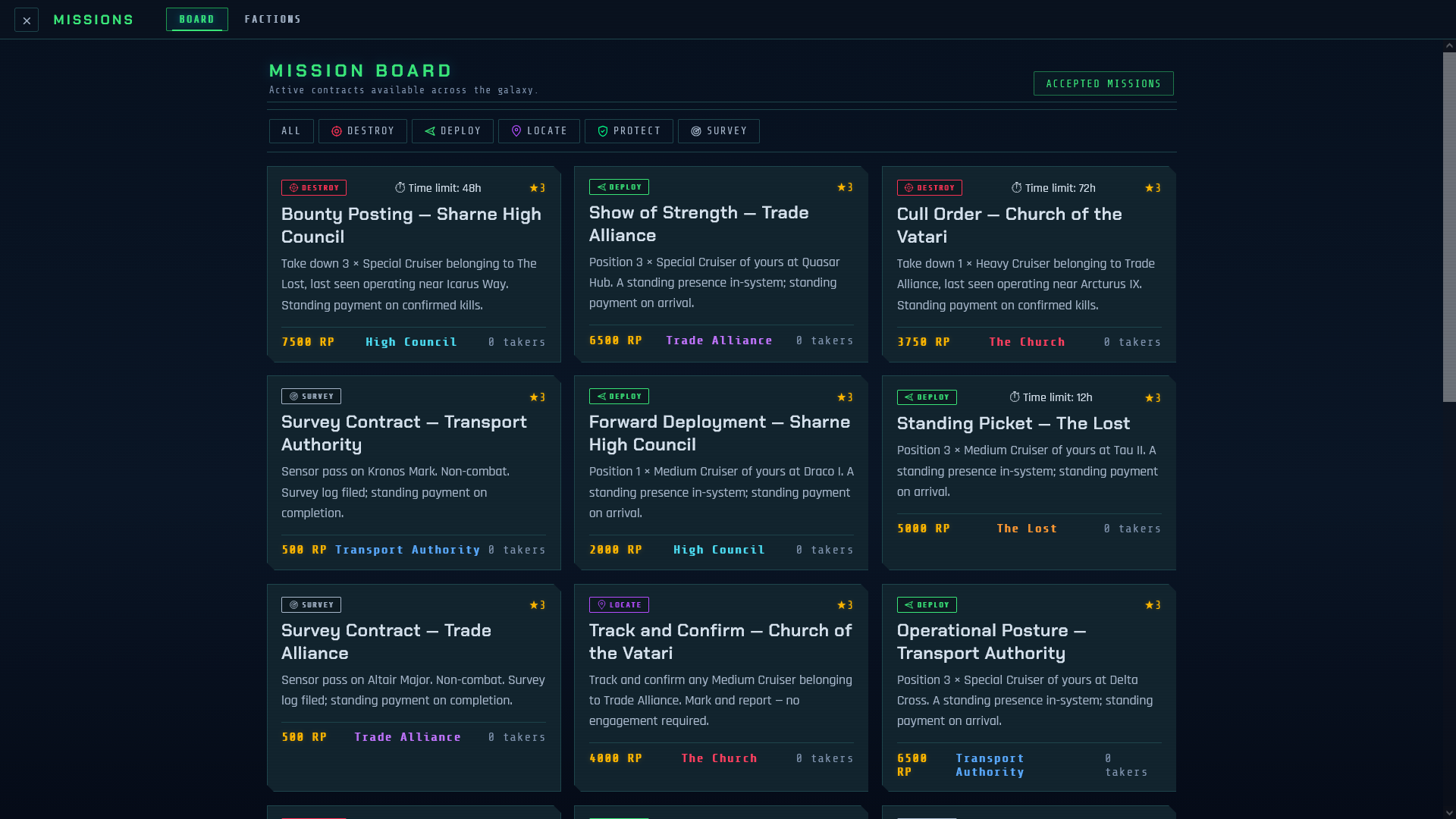Click the Deploy filter arrow icon

coord(430,131)
